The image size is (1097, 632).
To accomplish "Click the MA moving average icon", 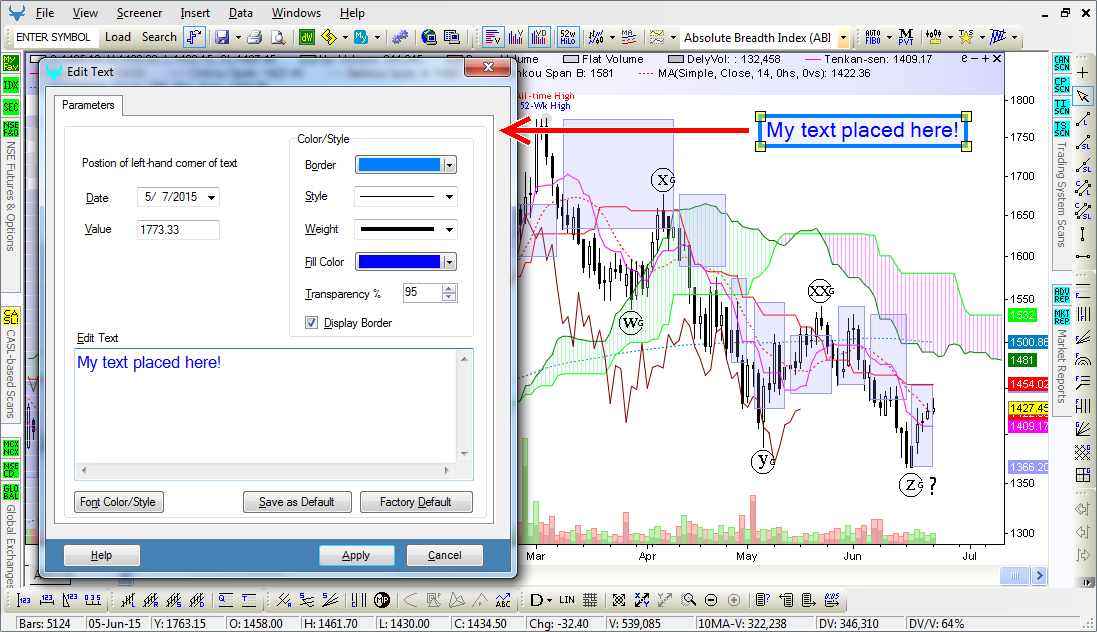I will pos(628,37).
